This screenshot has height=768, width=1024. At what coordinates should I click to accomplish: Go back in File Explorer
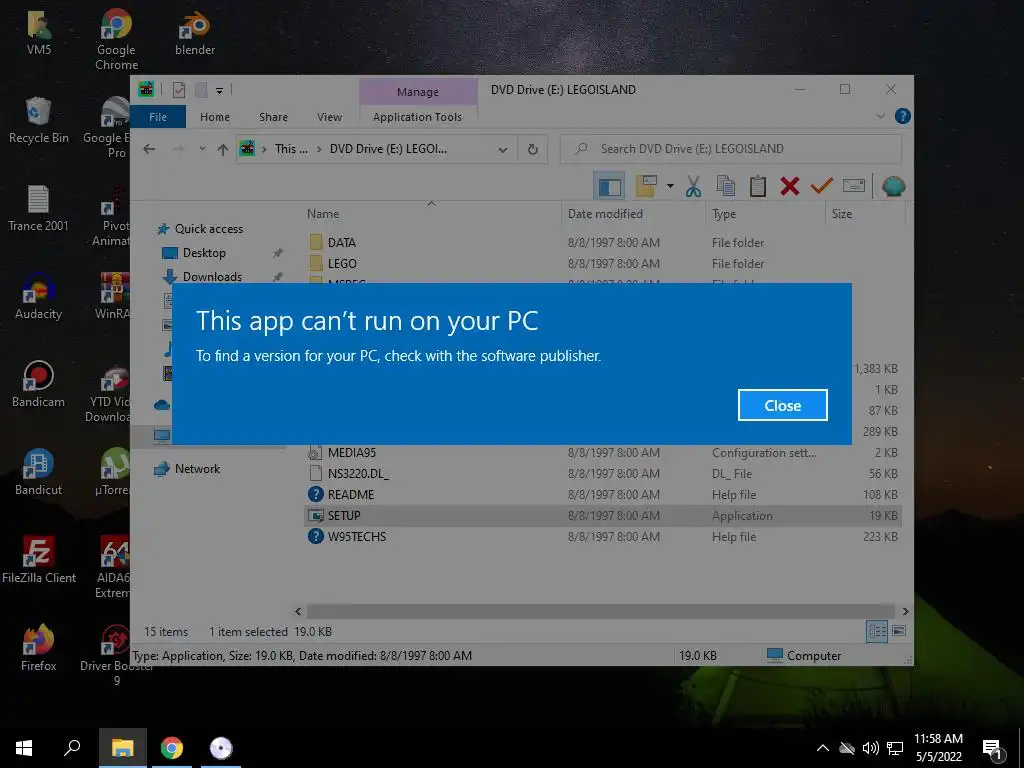pos(149,149)
